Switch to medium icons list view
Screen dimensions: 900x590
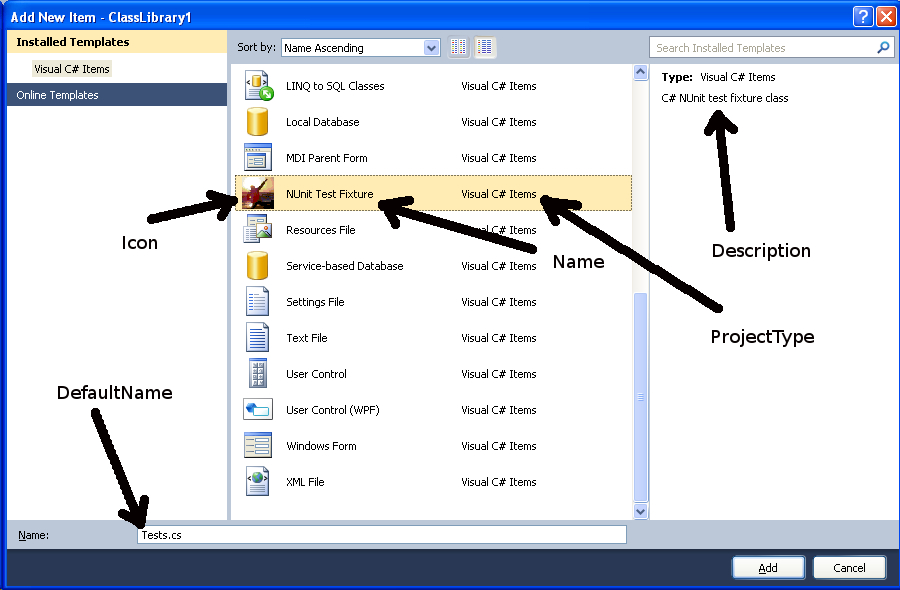(x=484, y=47)
